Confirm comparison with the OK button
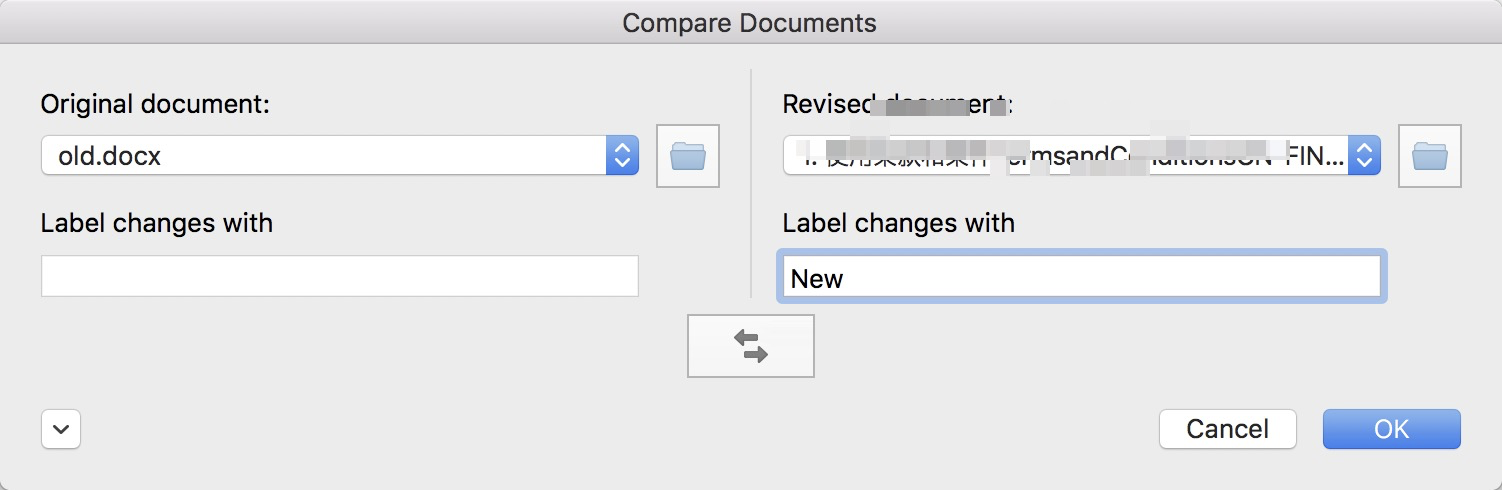The height and width of the screenshot is (490, 1502). [1391, 429]
